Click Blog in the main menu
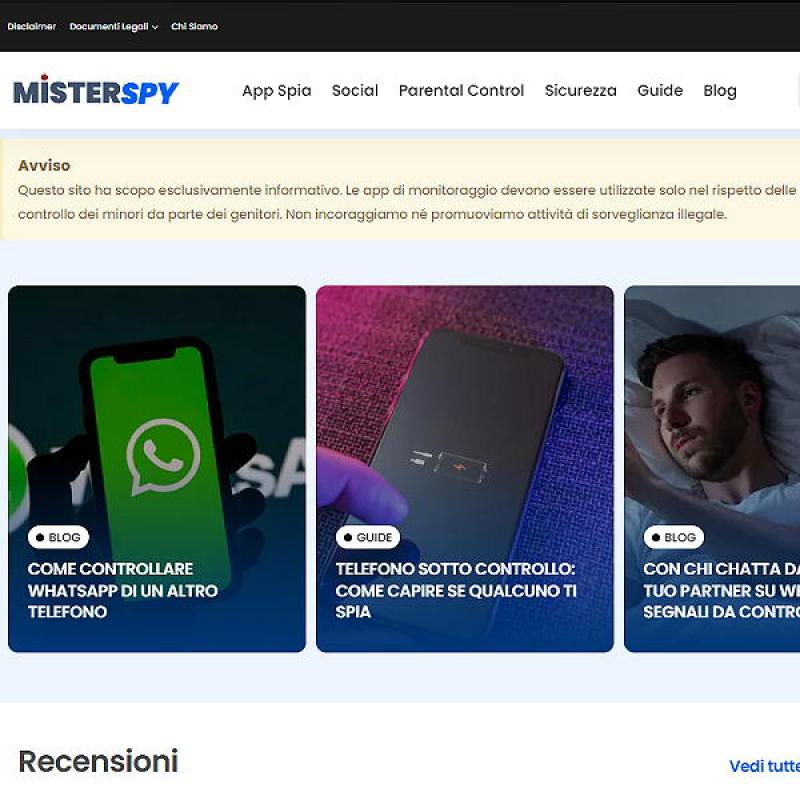Screen dimensions: 800x800 pyautogui.click(x=720, y=90)
